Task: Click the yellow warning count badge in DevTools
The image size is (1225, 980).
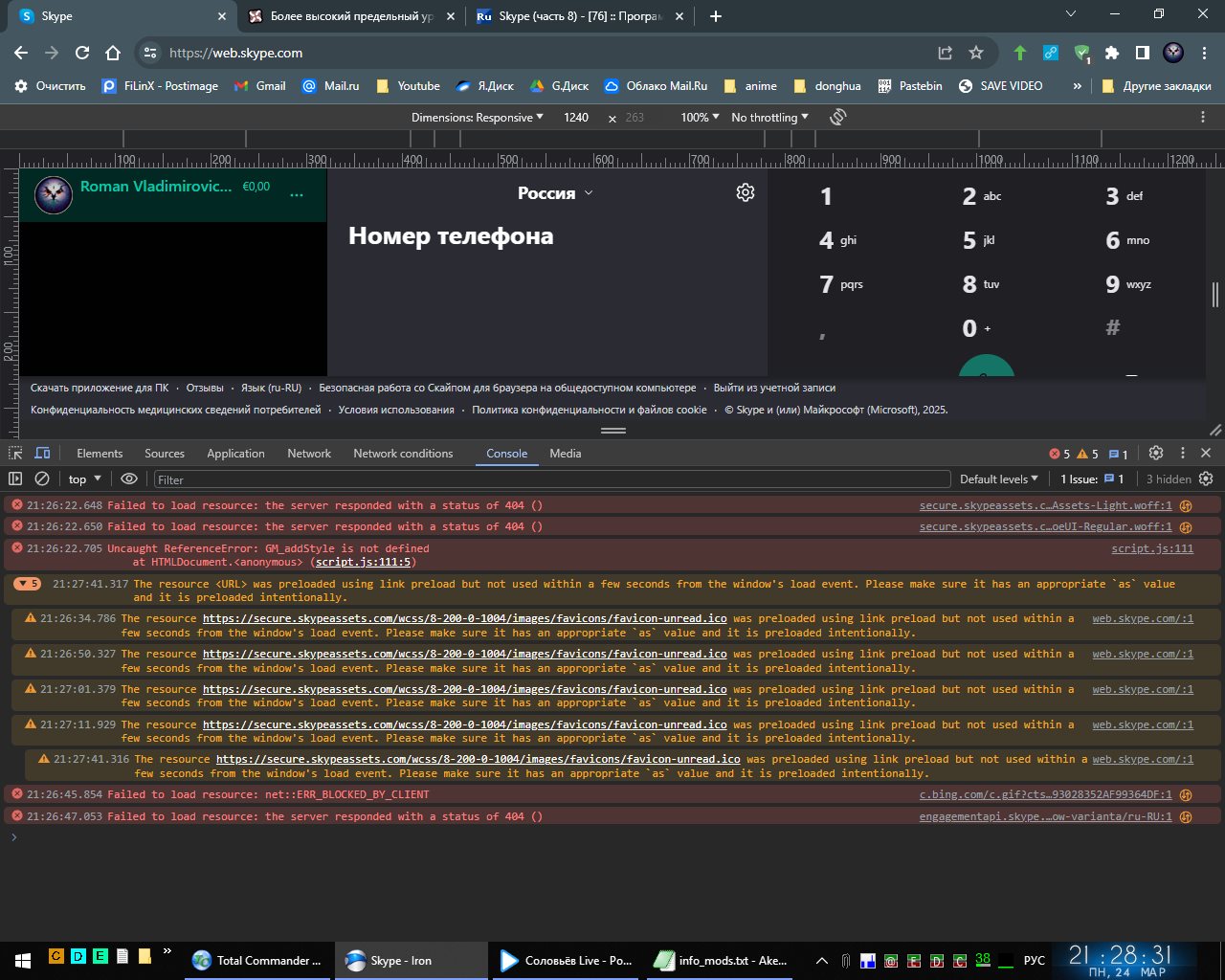Action: 1088,454
